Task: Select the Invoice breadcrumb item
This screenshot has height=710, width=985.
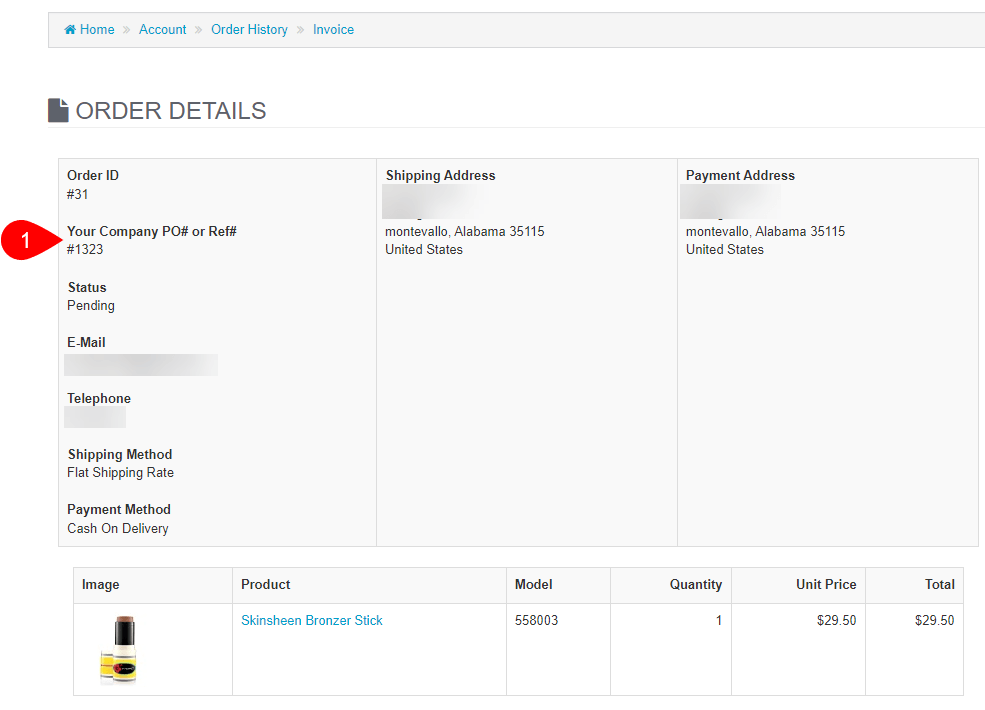Action: [x=333, y=30]
